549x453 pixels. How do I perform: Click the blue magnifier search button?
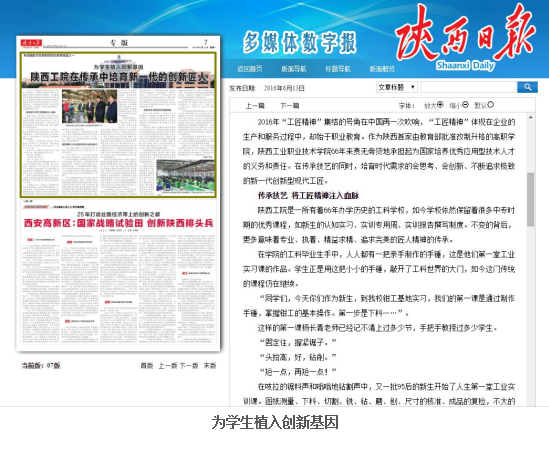click(x=527, y=87)
